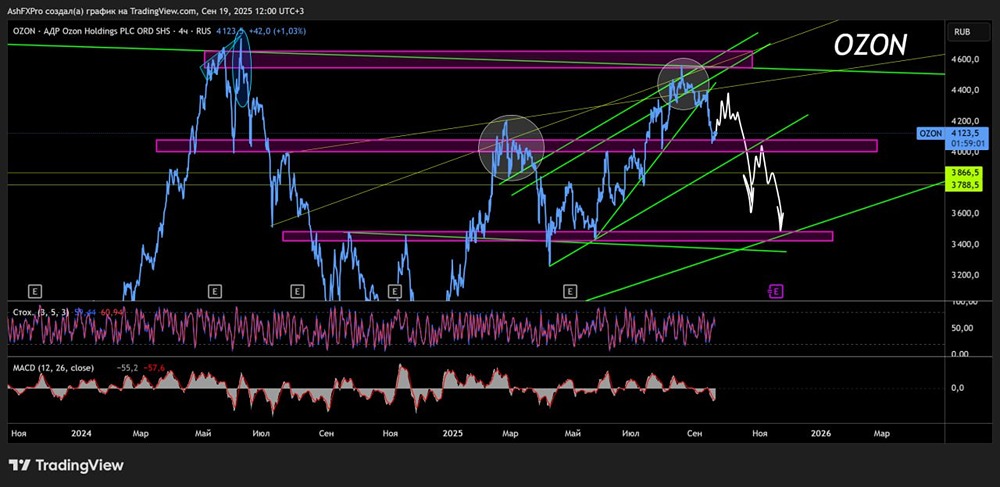Image resolution: width=1000 pixels, height=487 pixels.
Task: Click the blue OZON price label tag
Action: tap(928, 134)
